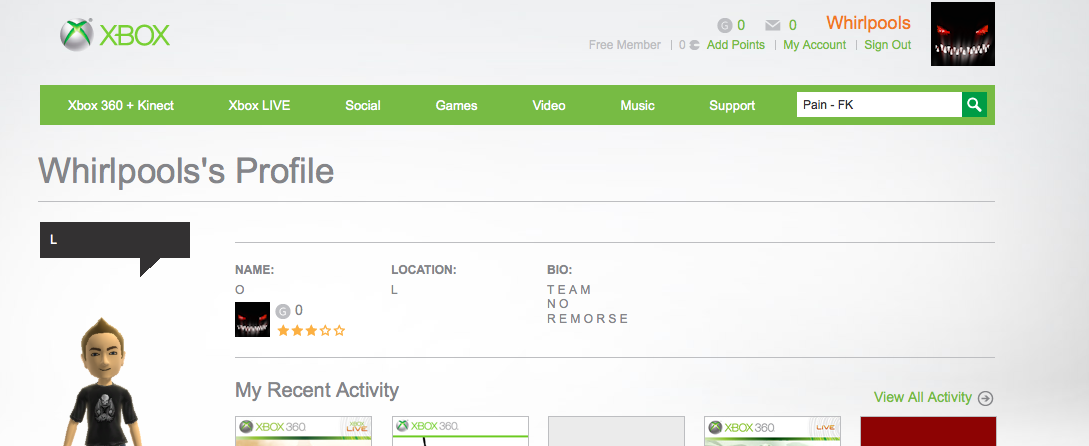Click the avatar character figure
1089x446 pixels.
(x=104, y=382)
